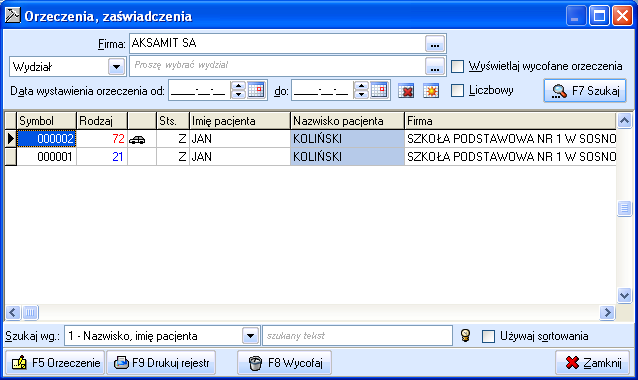Click the vertical scrollbar down arrow
Screen dimensions: 638x380
pyautogui.click(x=624, y=295)
